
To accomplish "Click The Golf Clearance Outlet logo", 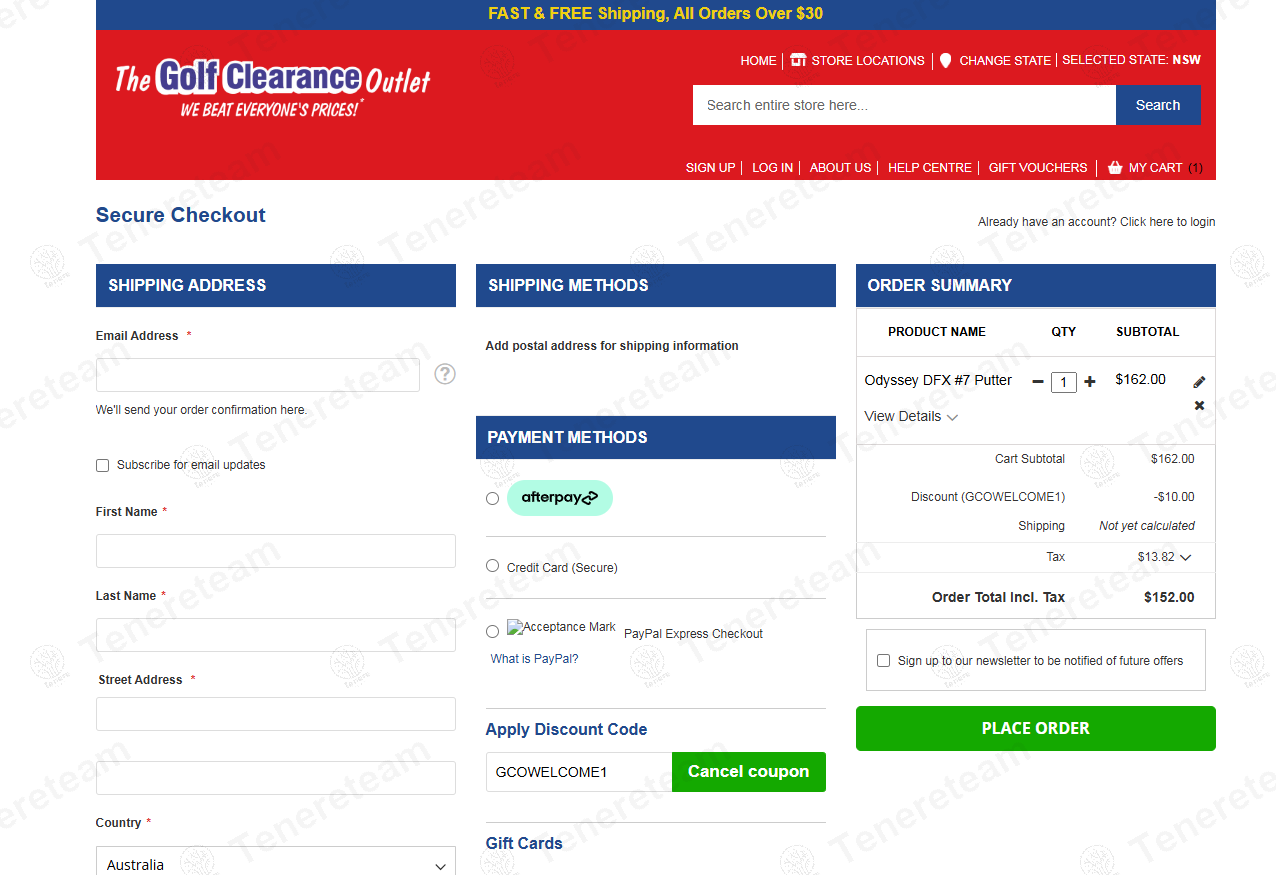I will 273,90.
